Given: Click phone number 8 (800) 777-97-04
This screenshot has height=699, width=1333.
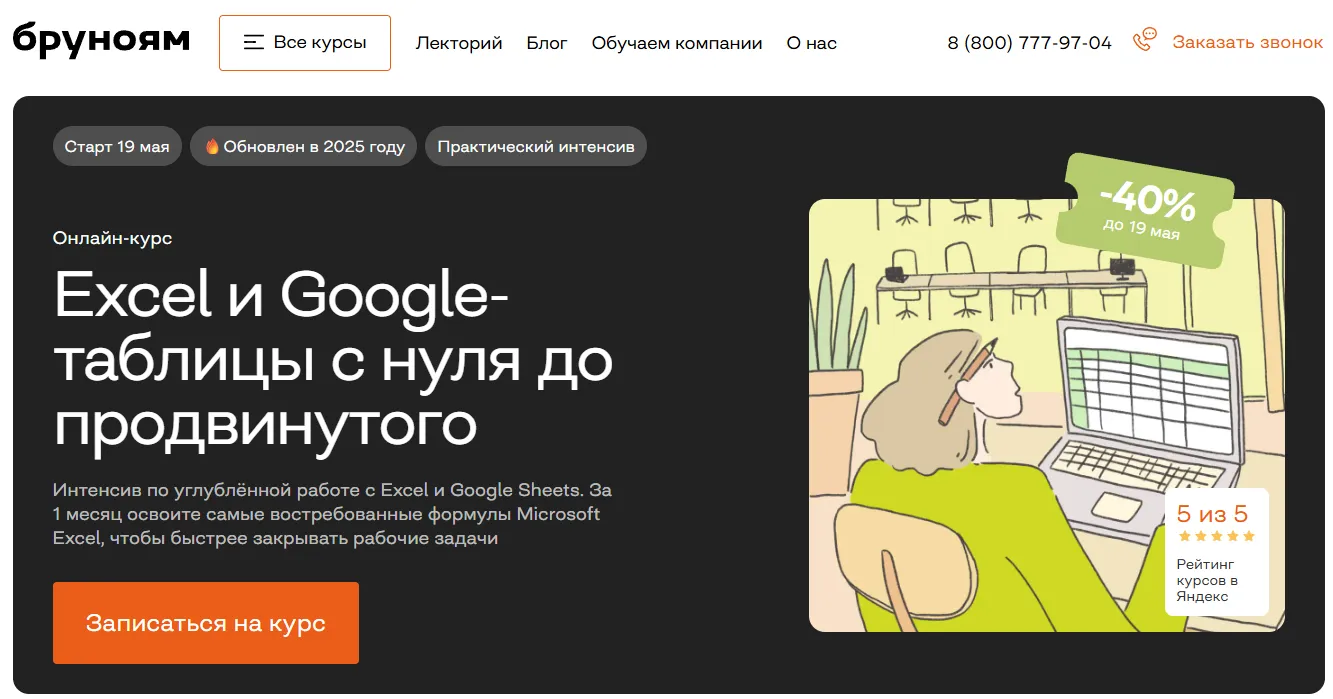Looking at the screenshot, I should click(1029, 43).
